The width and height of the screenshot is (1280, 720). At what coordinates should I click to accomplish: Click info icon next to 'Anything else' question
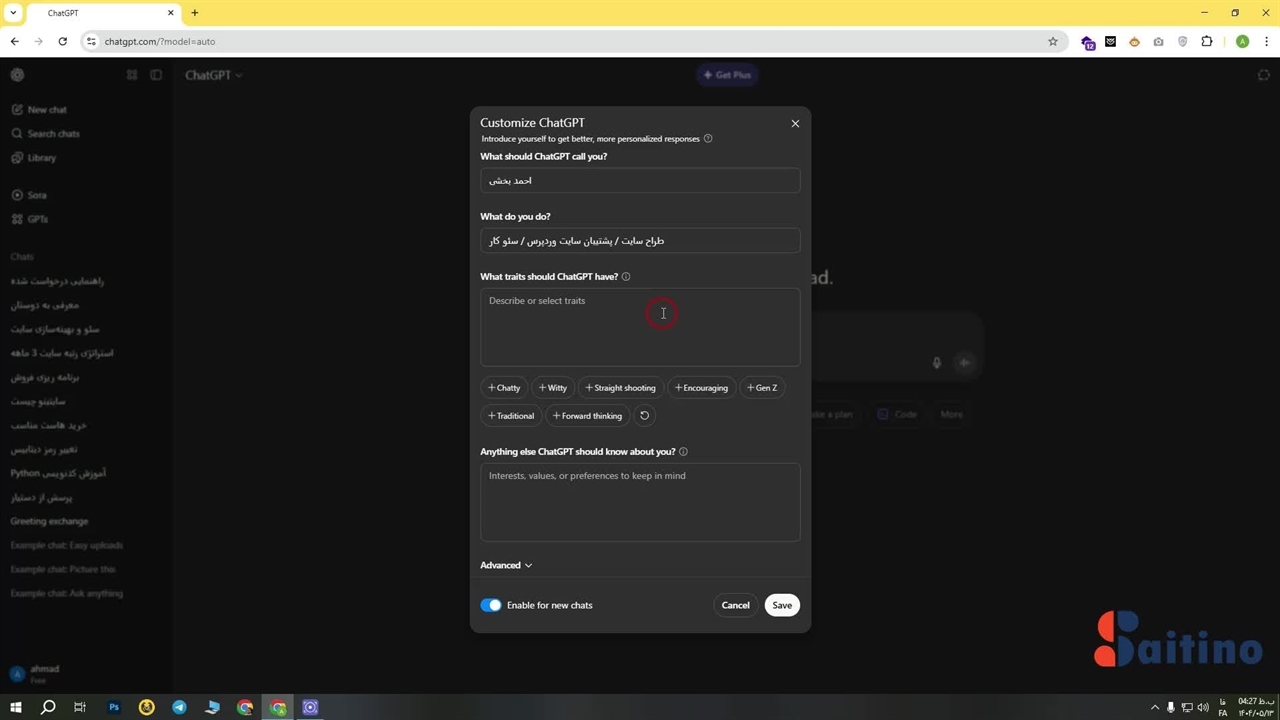[x=683, y=452]
